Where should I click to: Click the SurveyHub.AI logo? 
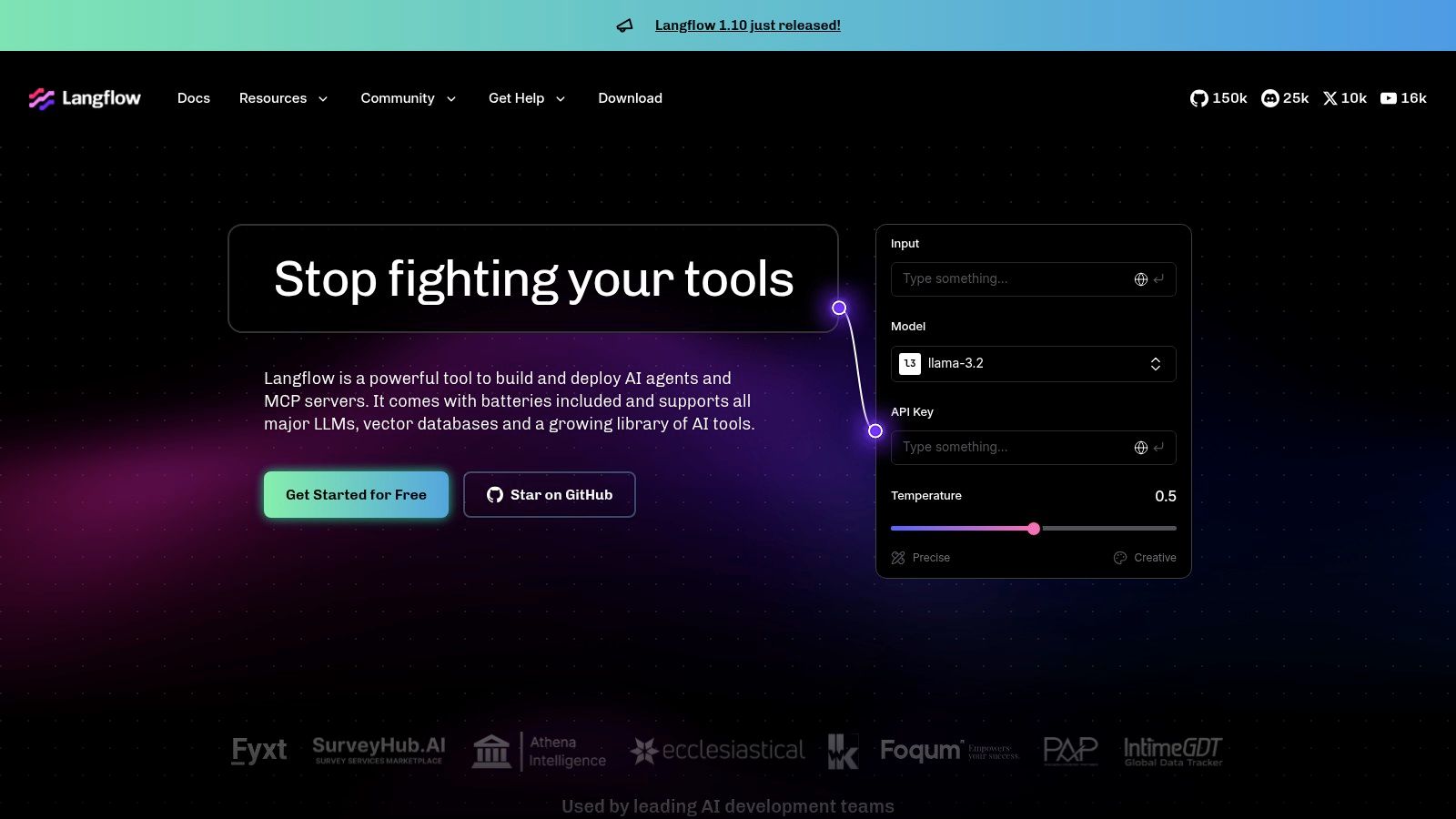click(379, 750)
